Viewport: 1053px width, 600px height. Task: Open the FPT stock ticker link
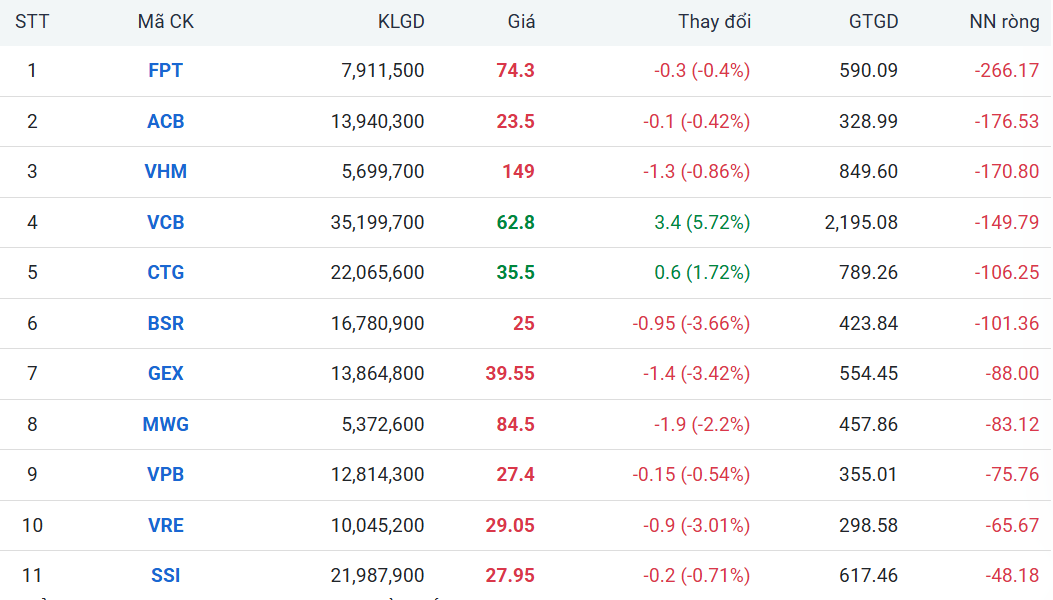[x=165, y=71]
